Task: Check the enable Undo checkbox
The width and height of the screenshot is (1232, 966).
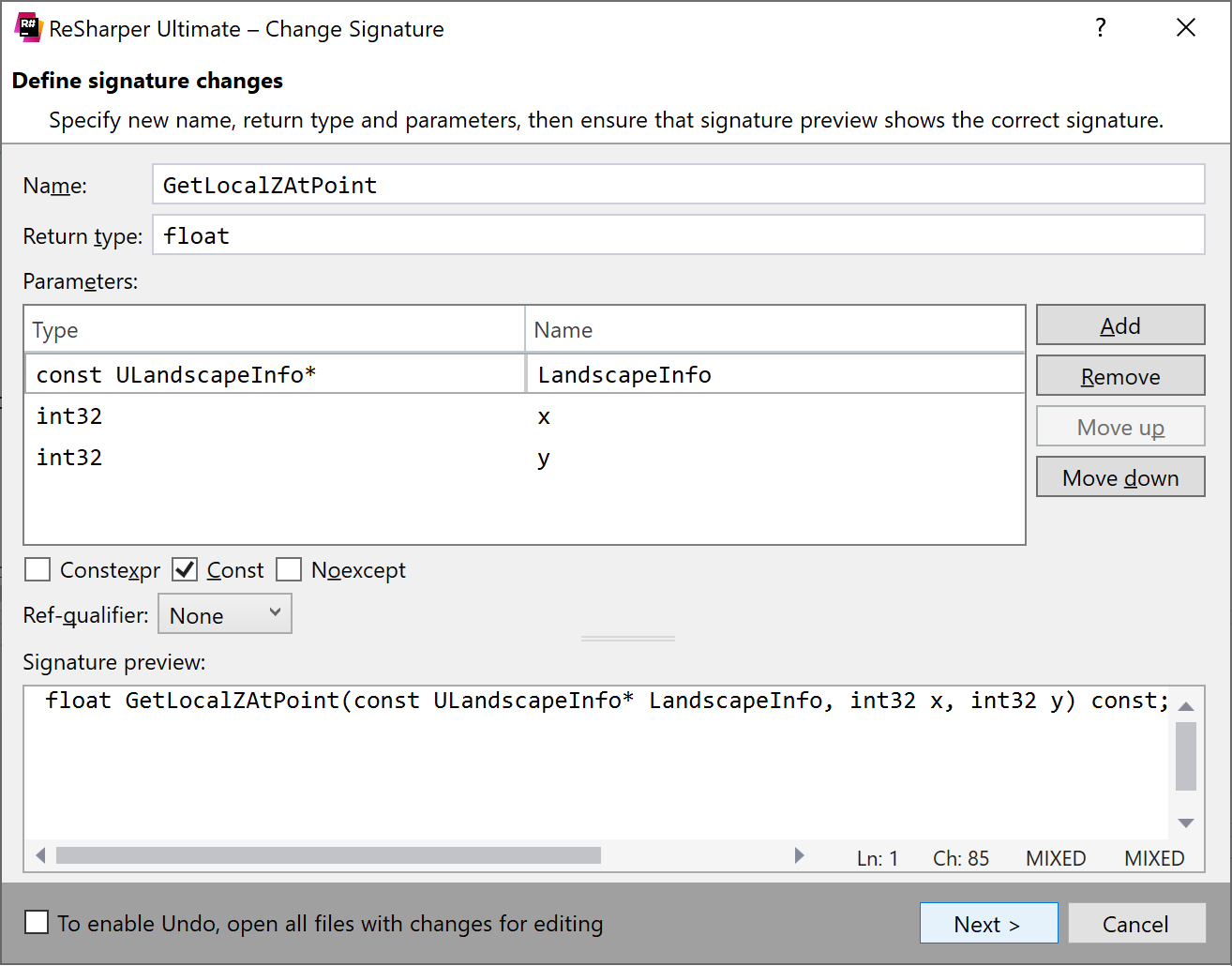Action: coord(37,922)
